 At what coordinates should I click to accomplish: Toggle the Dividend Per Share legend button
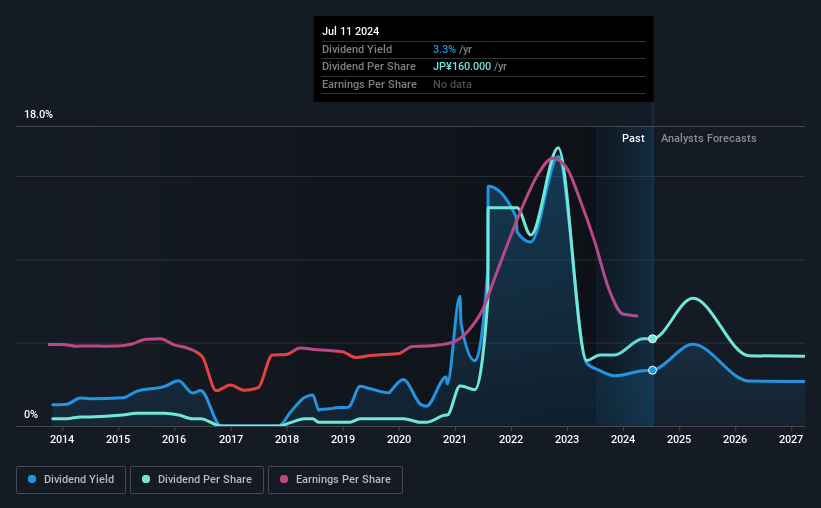tap(197, 480)
